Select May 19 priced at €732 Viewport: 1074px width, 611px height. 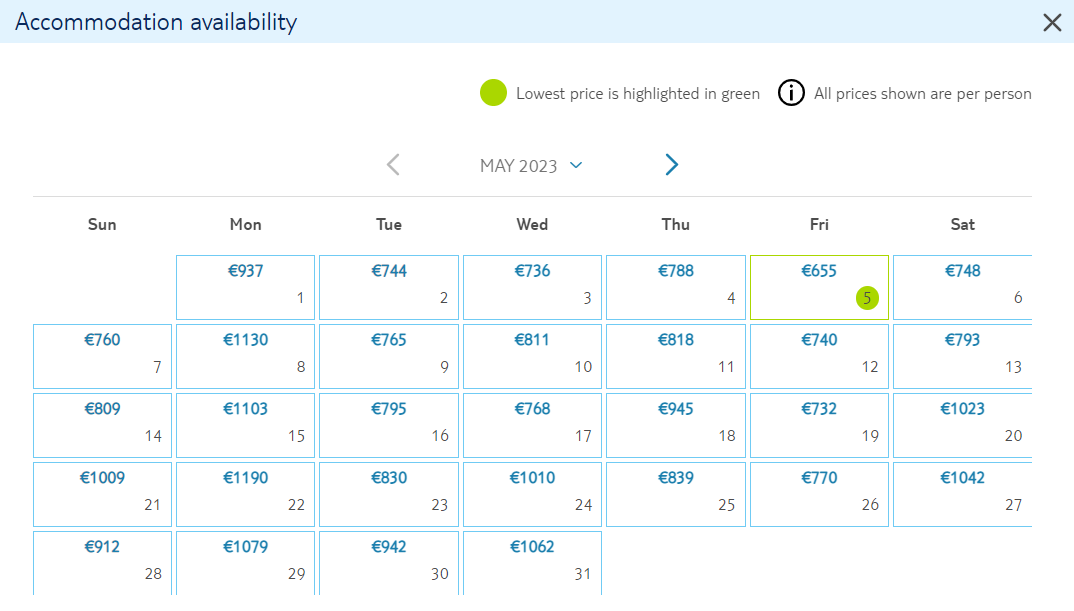[x=819, y=425]
